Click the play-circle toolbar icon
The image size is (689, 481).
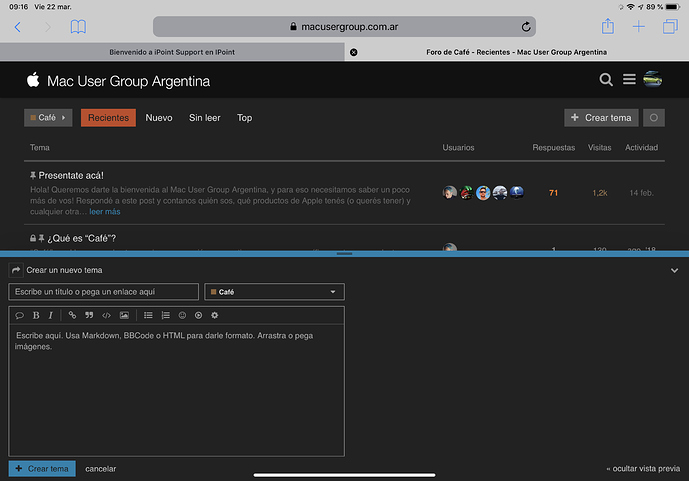(x=199, y=315)
